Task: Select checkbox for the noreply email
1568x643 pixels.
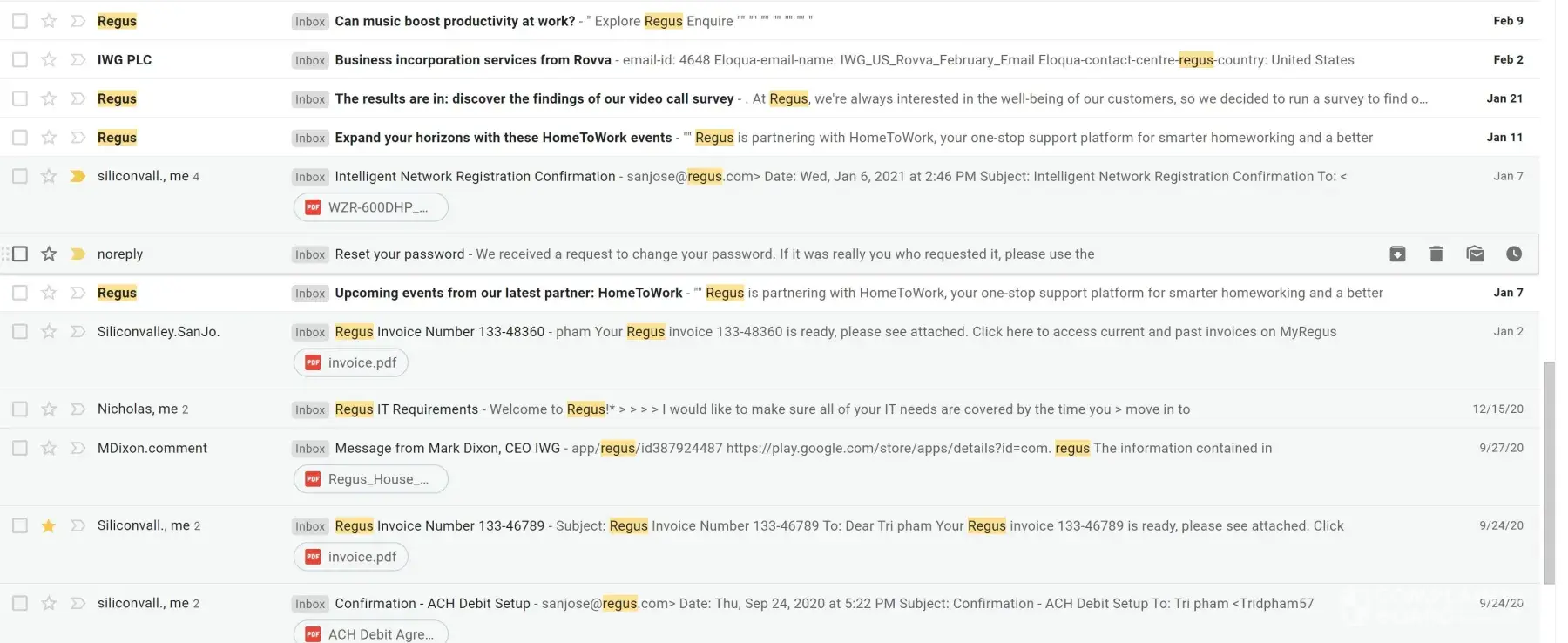Action: pyautogui.click(x=20, y=254)
